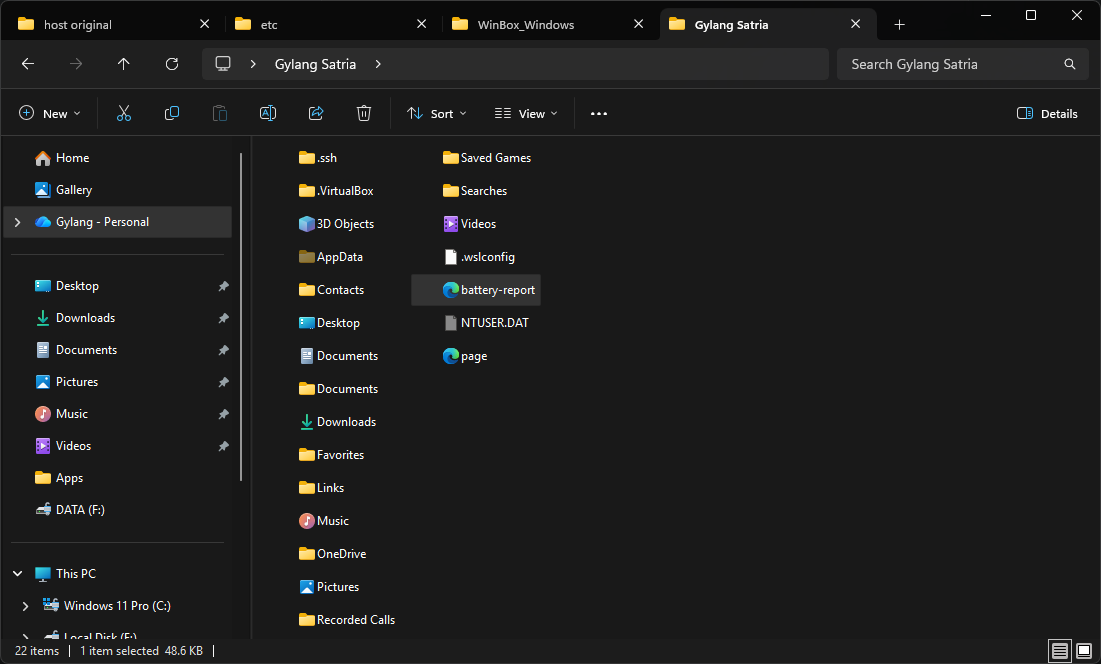
Task: Click the New button
Action: tap(50, 114)
